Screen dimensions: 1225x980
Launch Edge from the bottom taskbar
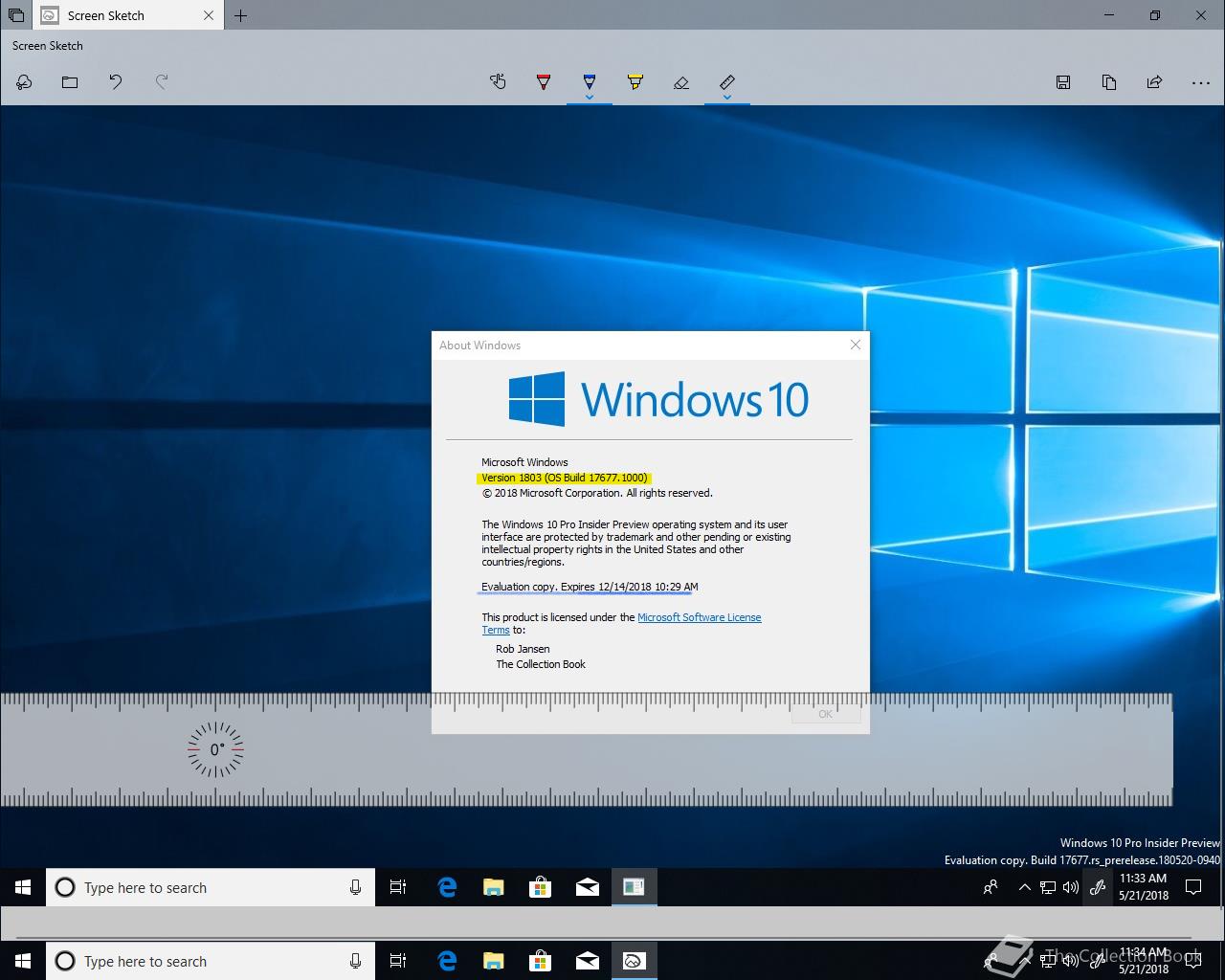(x=446, y=961)
